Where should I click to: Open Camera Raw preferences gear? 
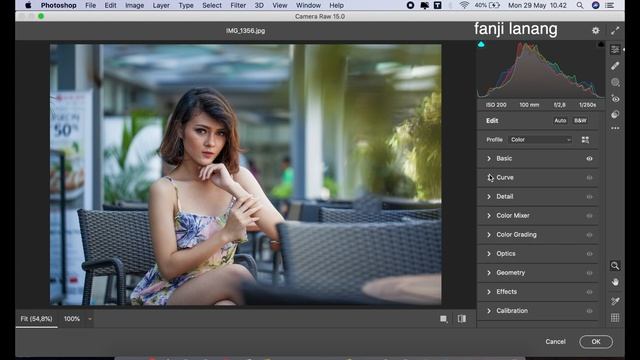coord(596,31)
